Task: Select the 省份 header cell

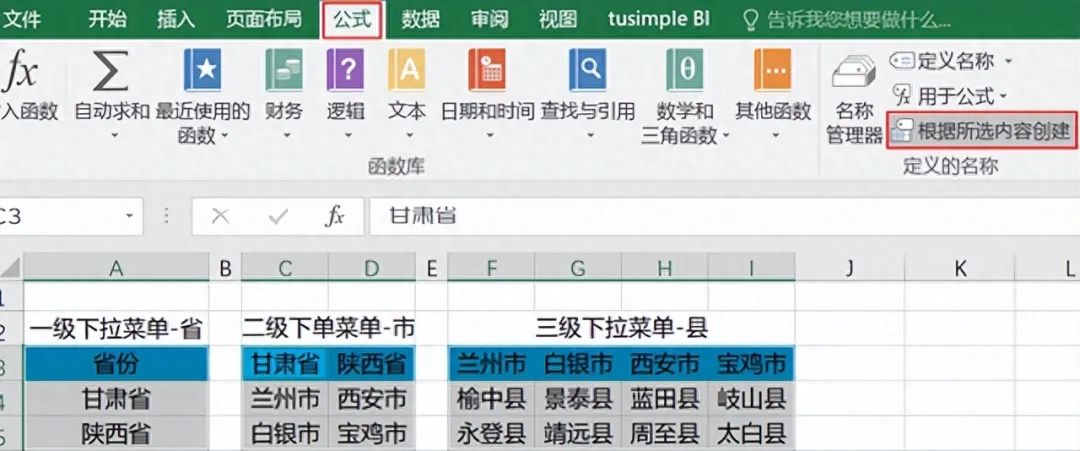Action: (x=116, y=364)
